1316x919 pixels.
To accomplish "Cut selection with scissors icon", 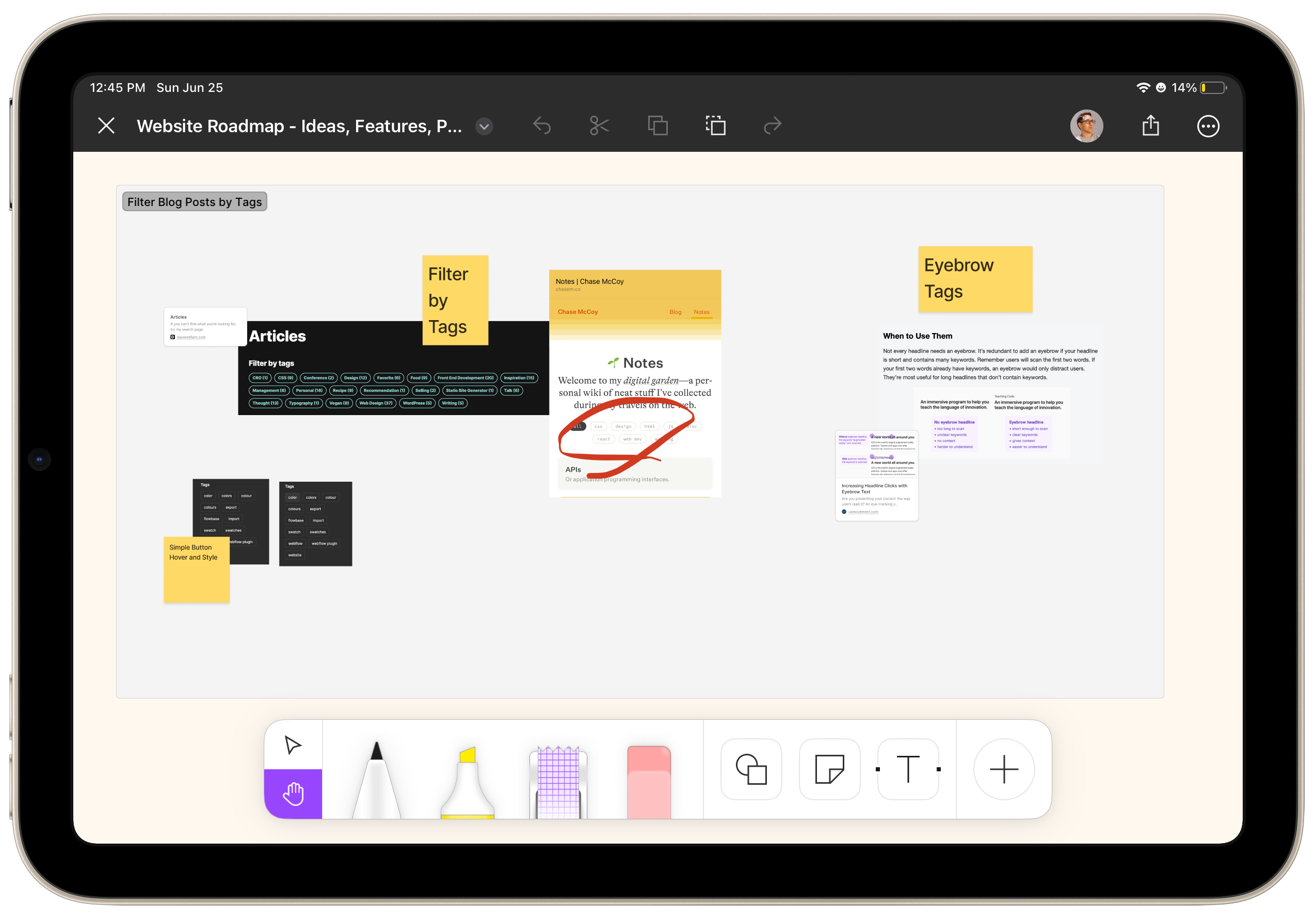I will click(x=599, y=126).
